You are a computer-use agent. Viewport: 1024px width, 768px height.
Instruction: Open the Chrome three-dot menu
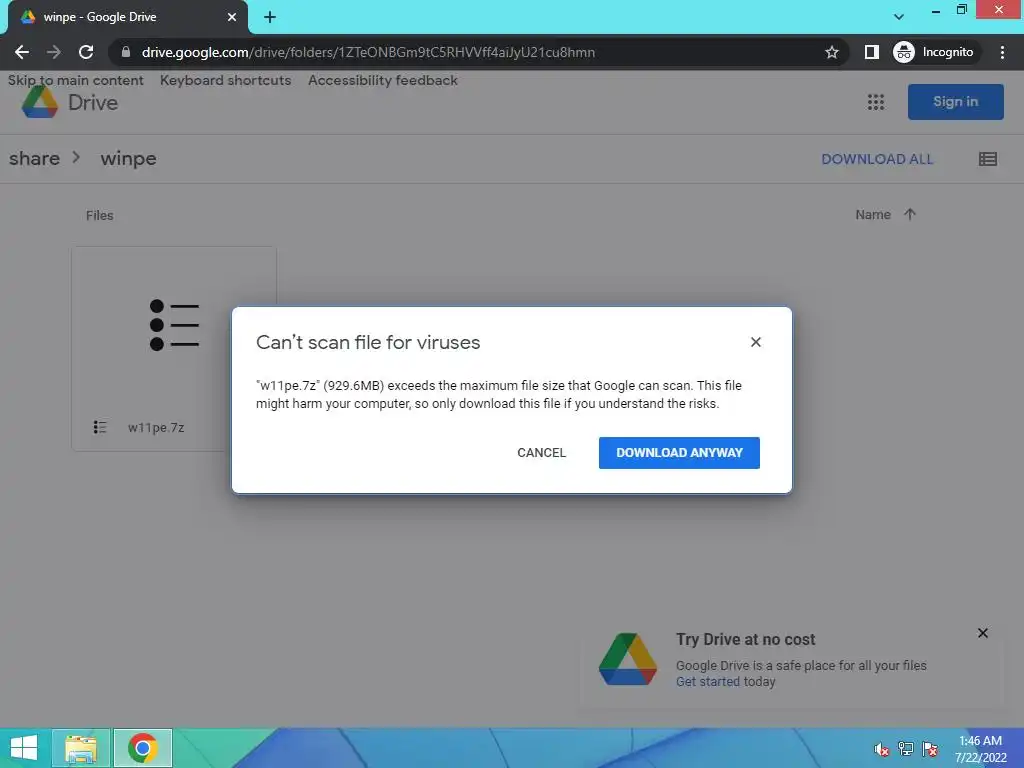[x=1002, y=52]
